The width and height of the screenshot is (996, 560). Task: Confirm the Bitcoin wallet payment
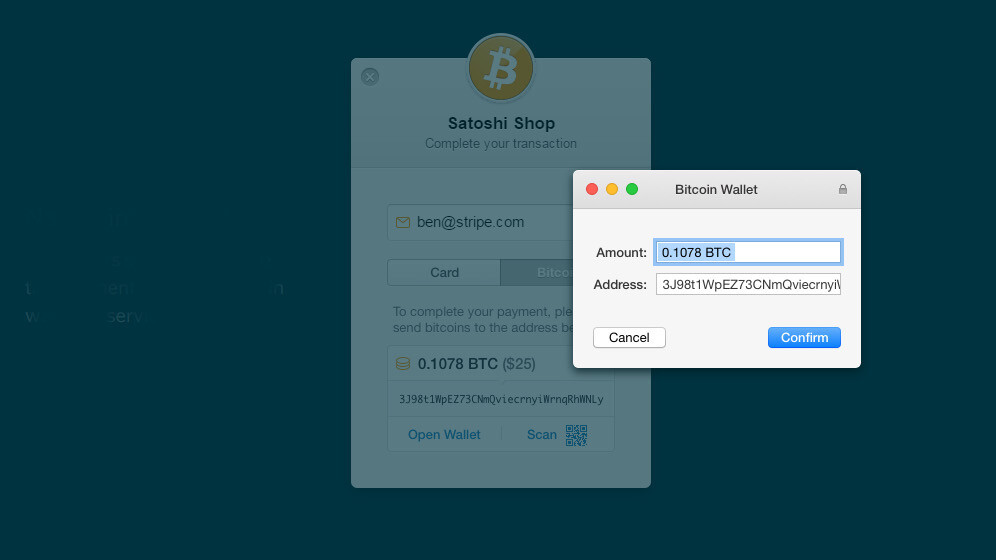(x=804, y=338)
